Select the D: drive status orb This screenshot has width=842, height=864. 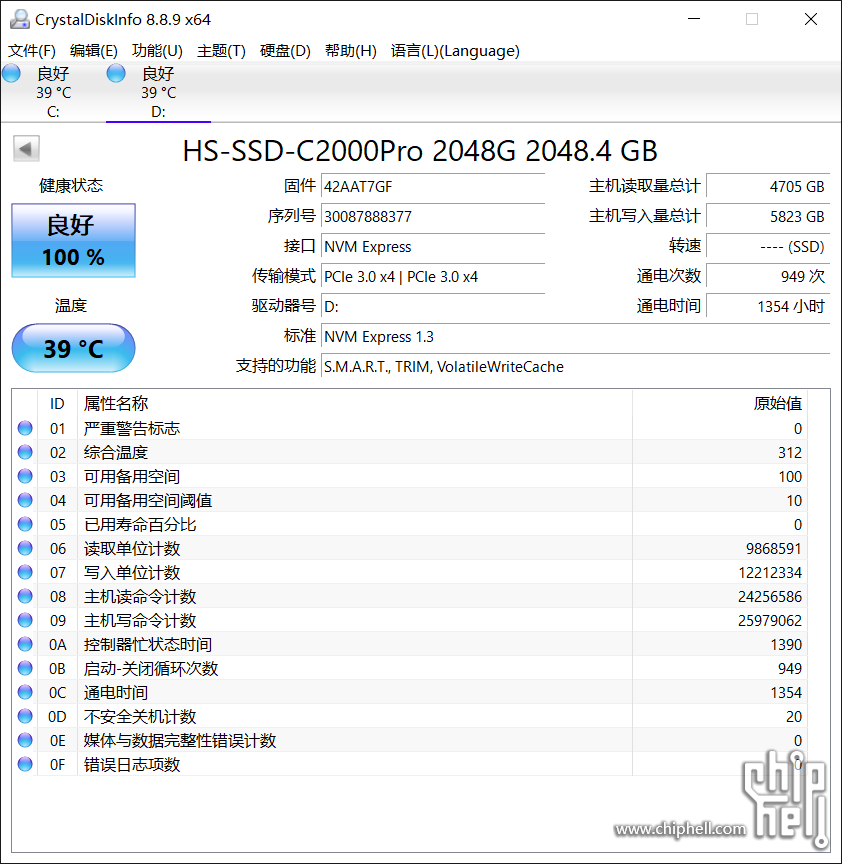coord(116,73)
